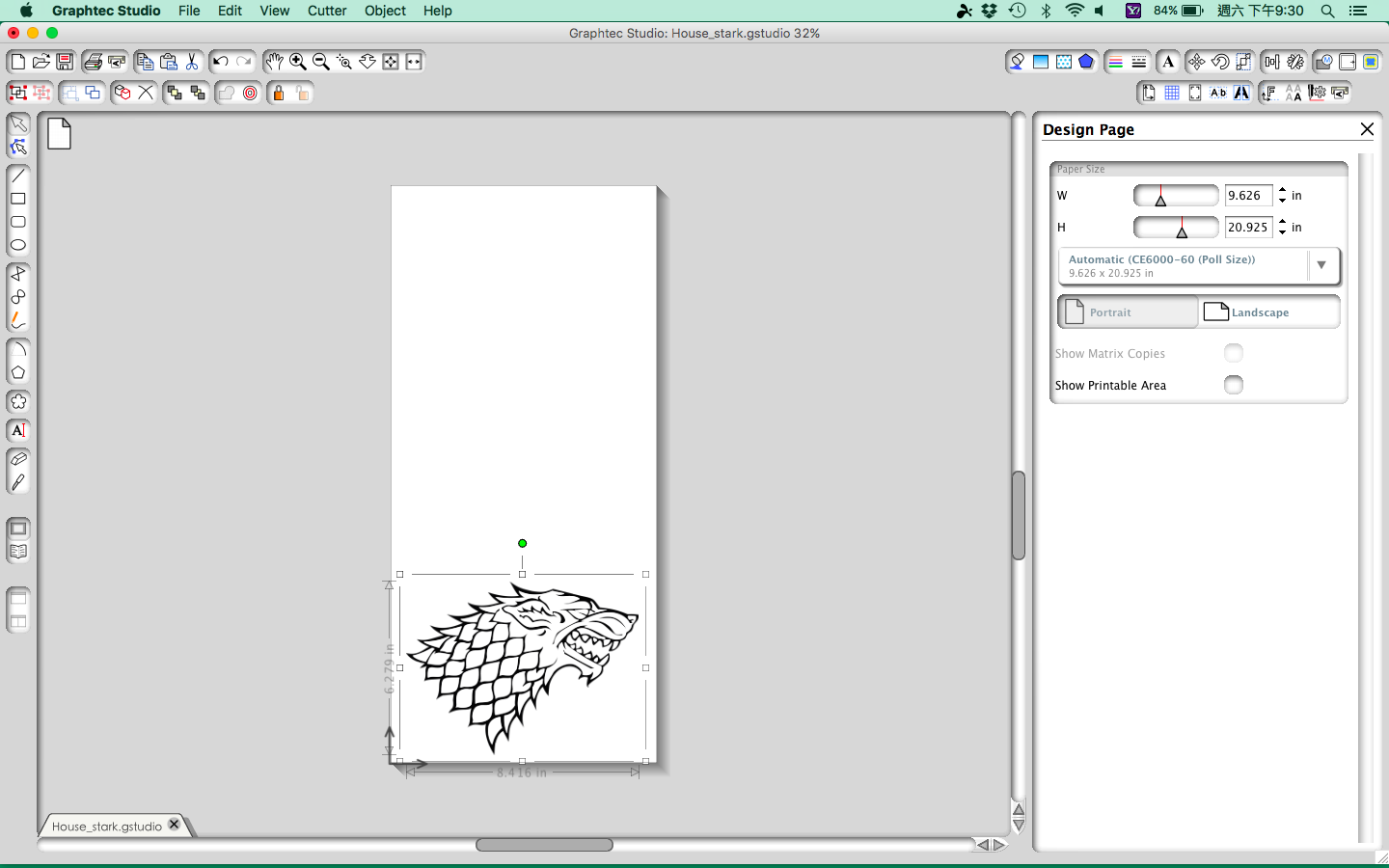Open the Edit menu
Image resolution: width=1389 pixels, height=868 pixels.
point(230,11)
